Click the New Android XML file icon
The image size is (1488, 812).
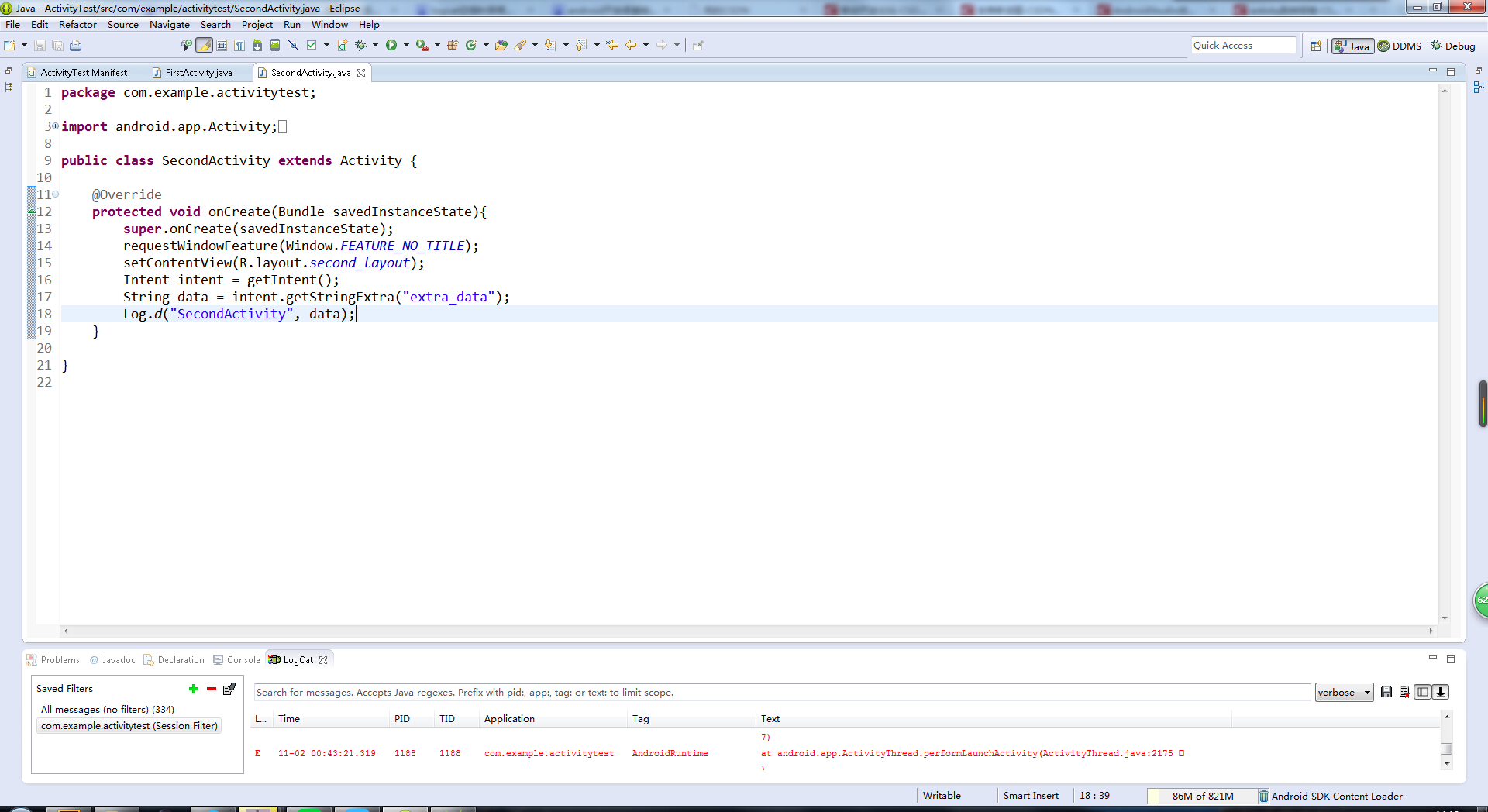click(x=342, y=46)
